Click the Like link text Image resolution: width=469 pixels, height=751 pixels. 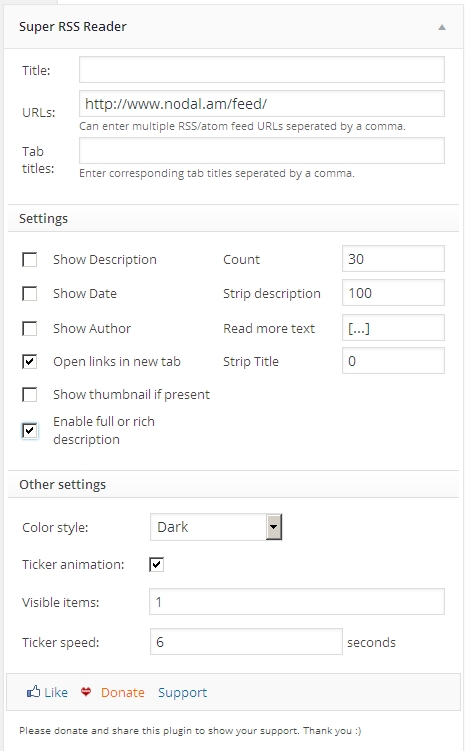pyautogui.click(x=56, y=693)
